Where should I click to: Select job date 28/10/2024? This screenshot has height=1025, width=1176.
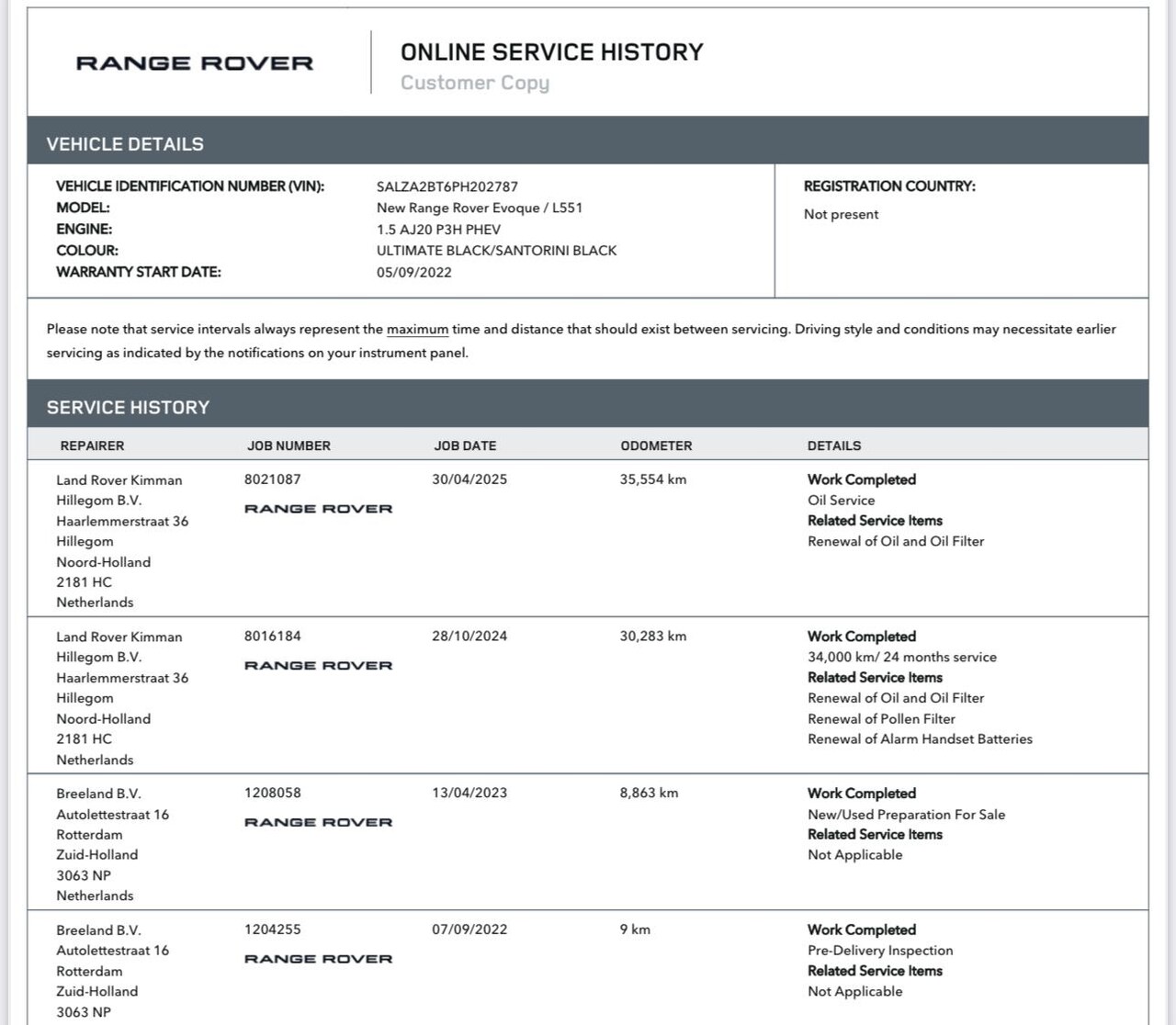469,636
